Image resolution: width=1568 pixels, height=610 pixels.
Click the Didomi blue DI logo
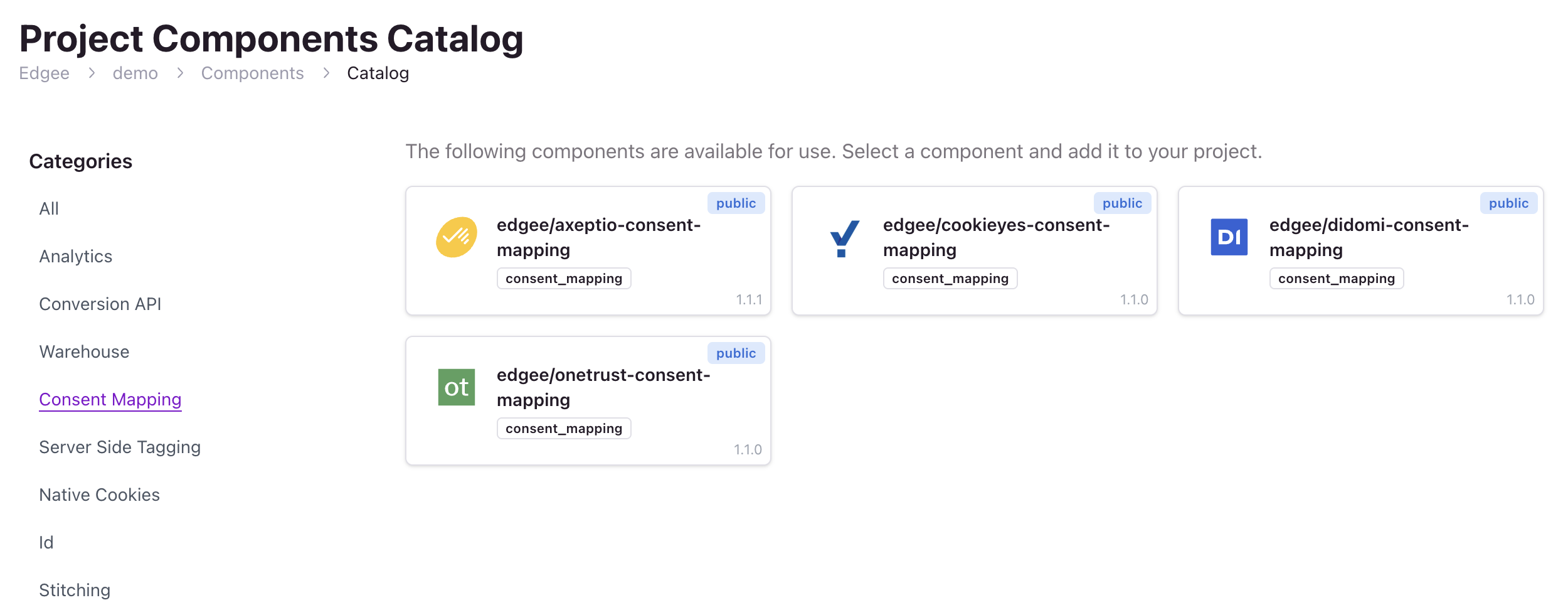coord(1229,237)
